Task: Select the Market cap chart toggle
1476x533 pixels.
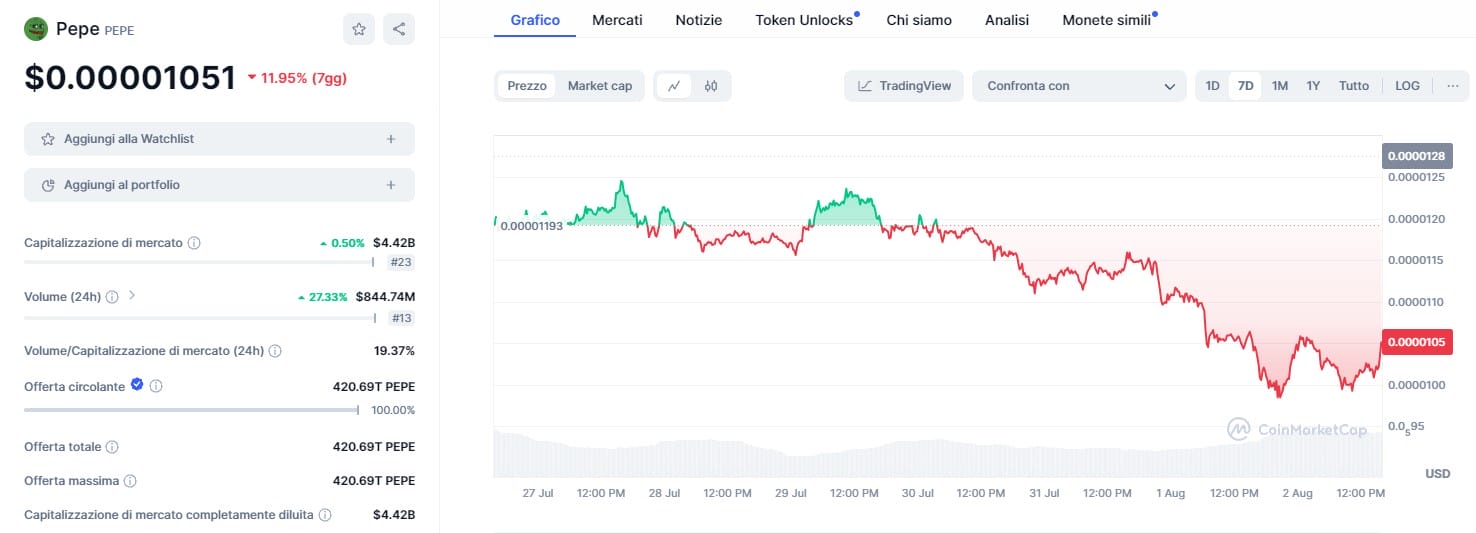Action: (600, 86)
